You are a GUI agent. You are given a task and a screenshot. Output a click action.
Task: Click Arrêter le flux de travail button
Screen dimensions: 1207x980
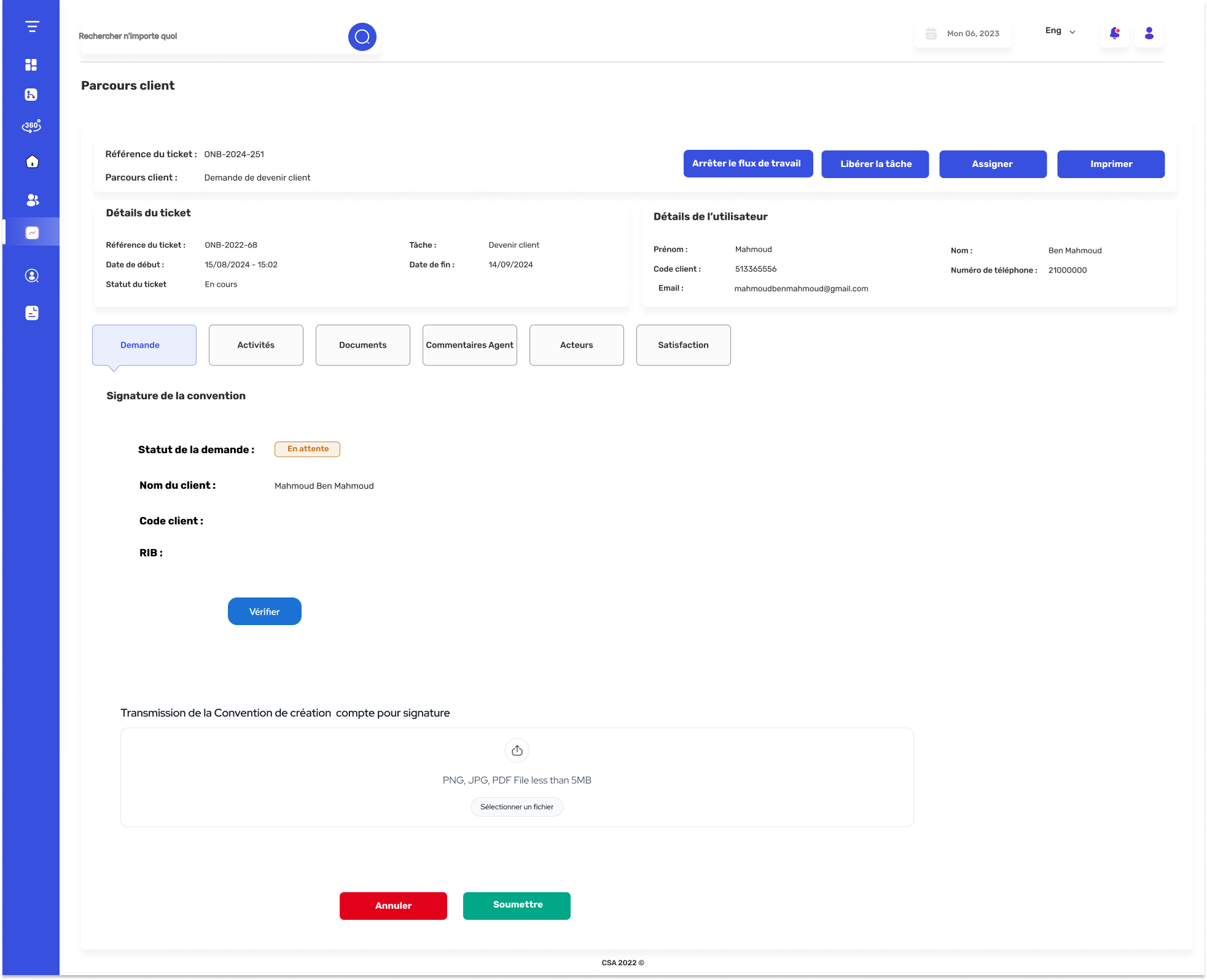click(748, 163)
